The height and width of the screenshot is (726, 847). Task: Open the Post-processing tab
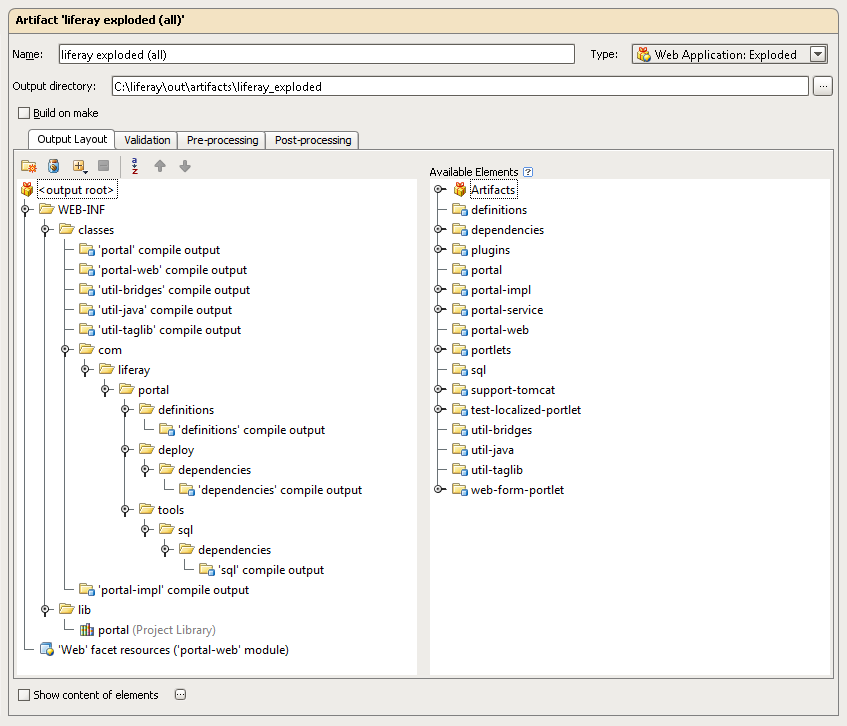313,140
